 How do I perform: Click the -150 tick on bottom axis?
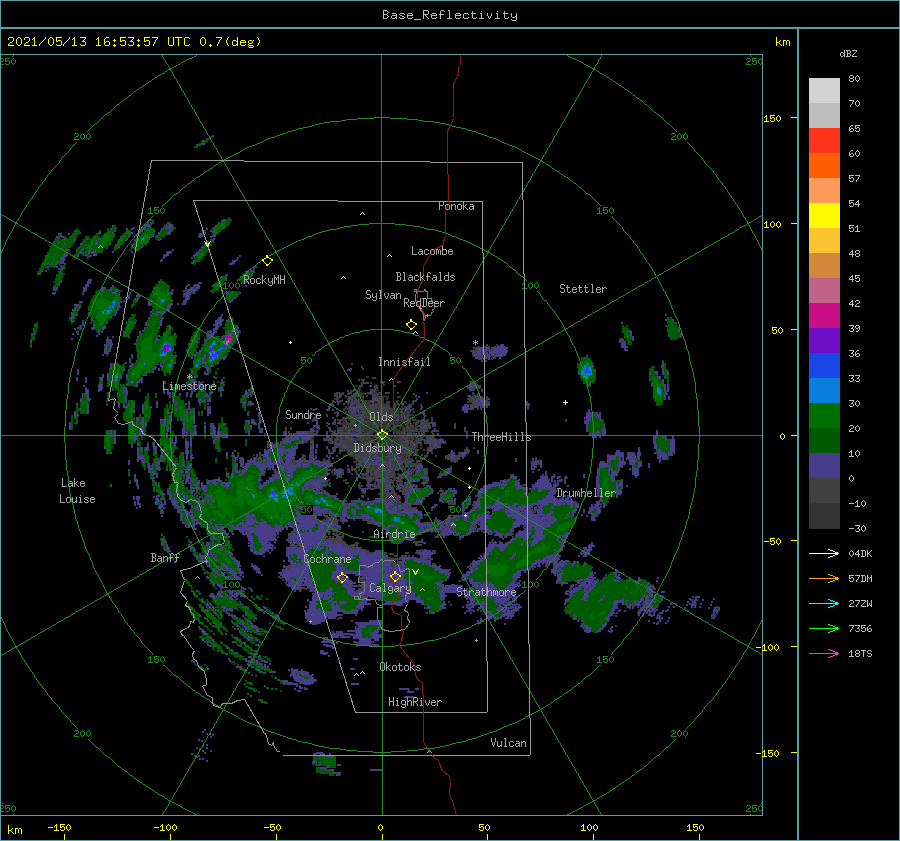59,827
